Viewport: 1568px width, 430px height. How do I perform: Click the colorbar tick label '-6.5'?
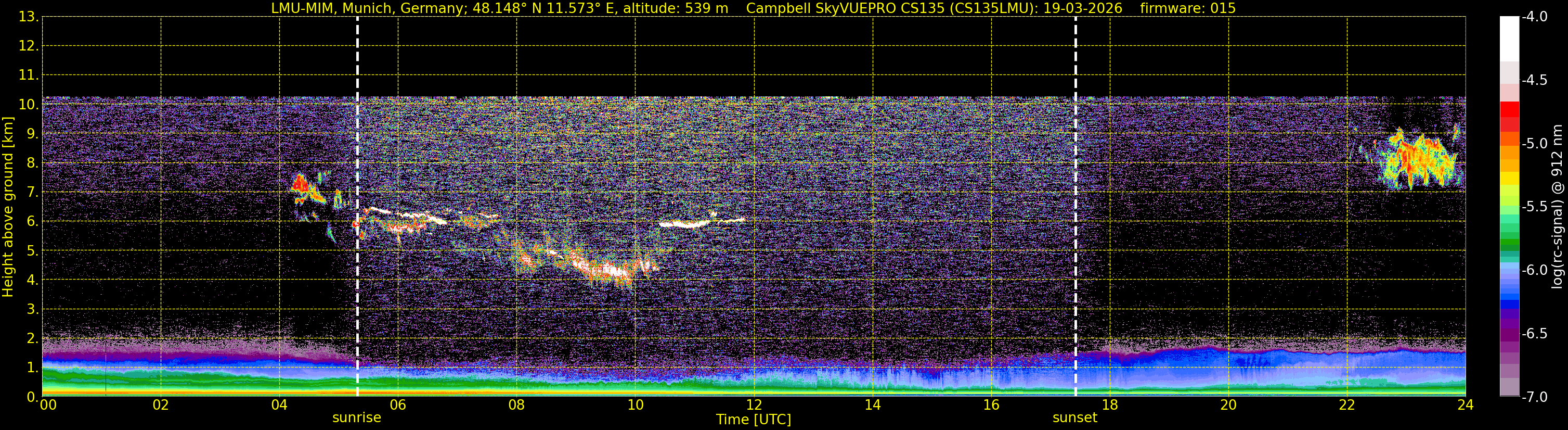[x=1535, y=333]
